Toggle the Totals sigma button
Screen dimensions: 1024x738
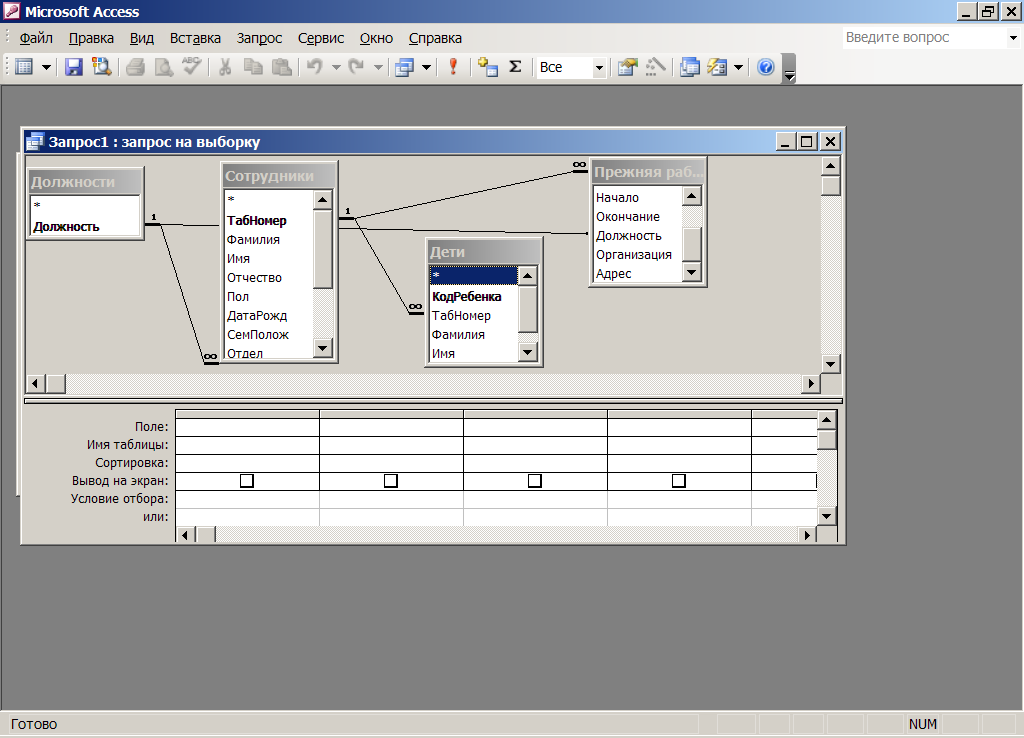[x=515, y=67]
